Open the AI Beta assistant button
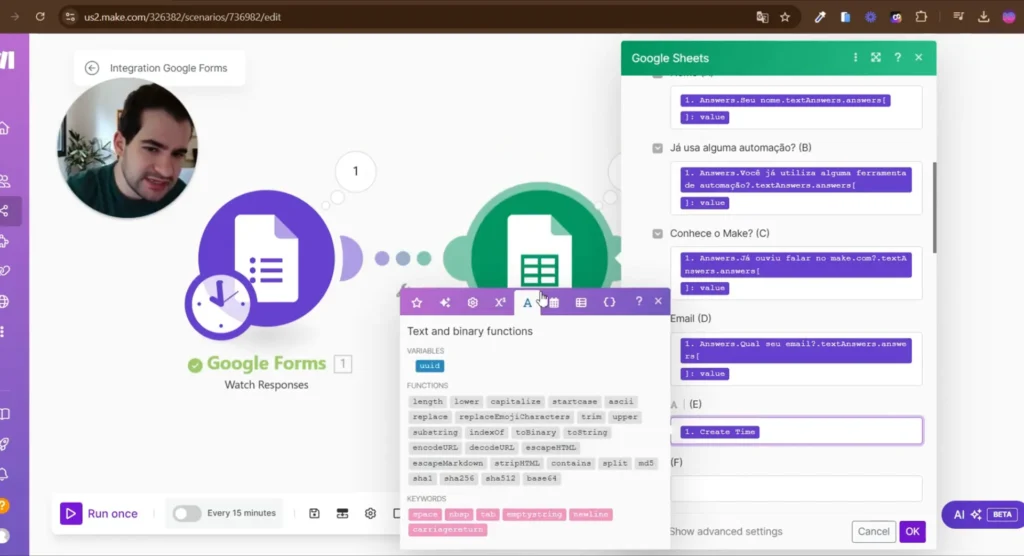The height and width of the screenshot is (556, 1024). click(982, 514)
